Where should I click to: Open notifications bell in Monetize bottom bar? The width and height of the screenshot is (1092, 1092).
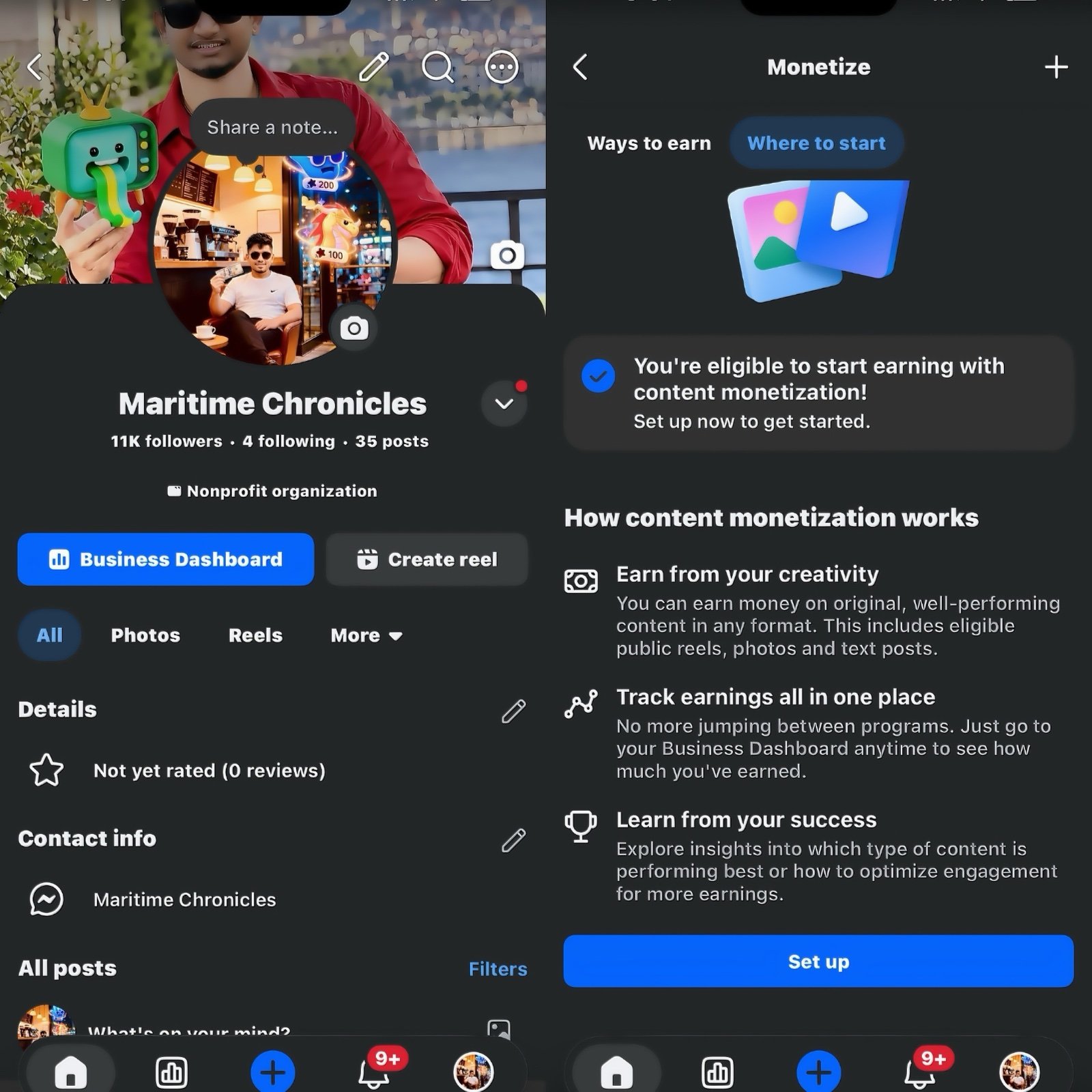tap(920, 1073)
